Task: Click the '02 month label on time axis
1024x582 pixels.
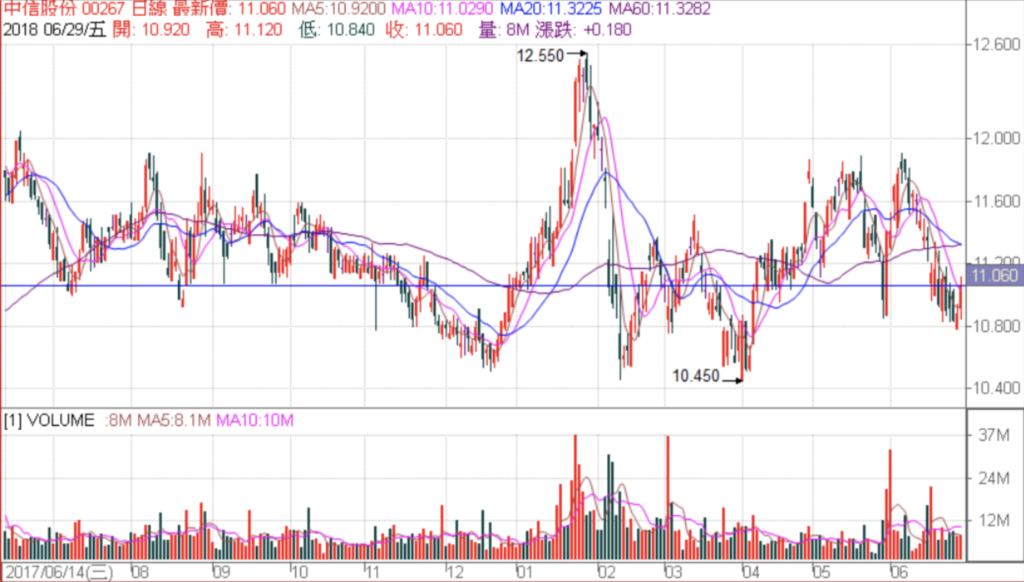Action: tap(607, 572)
